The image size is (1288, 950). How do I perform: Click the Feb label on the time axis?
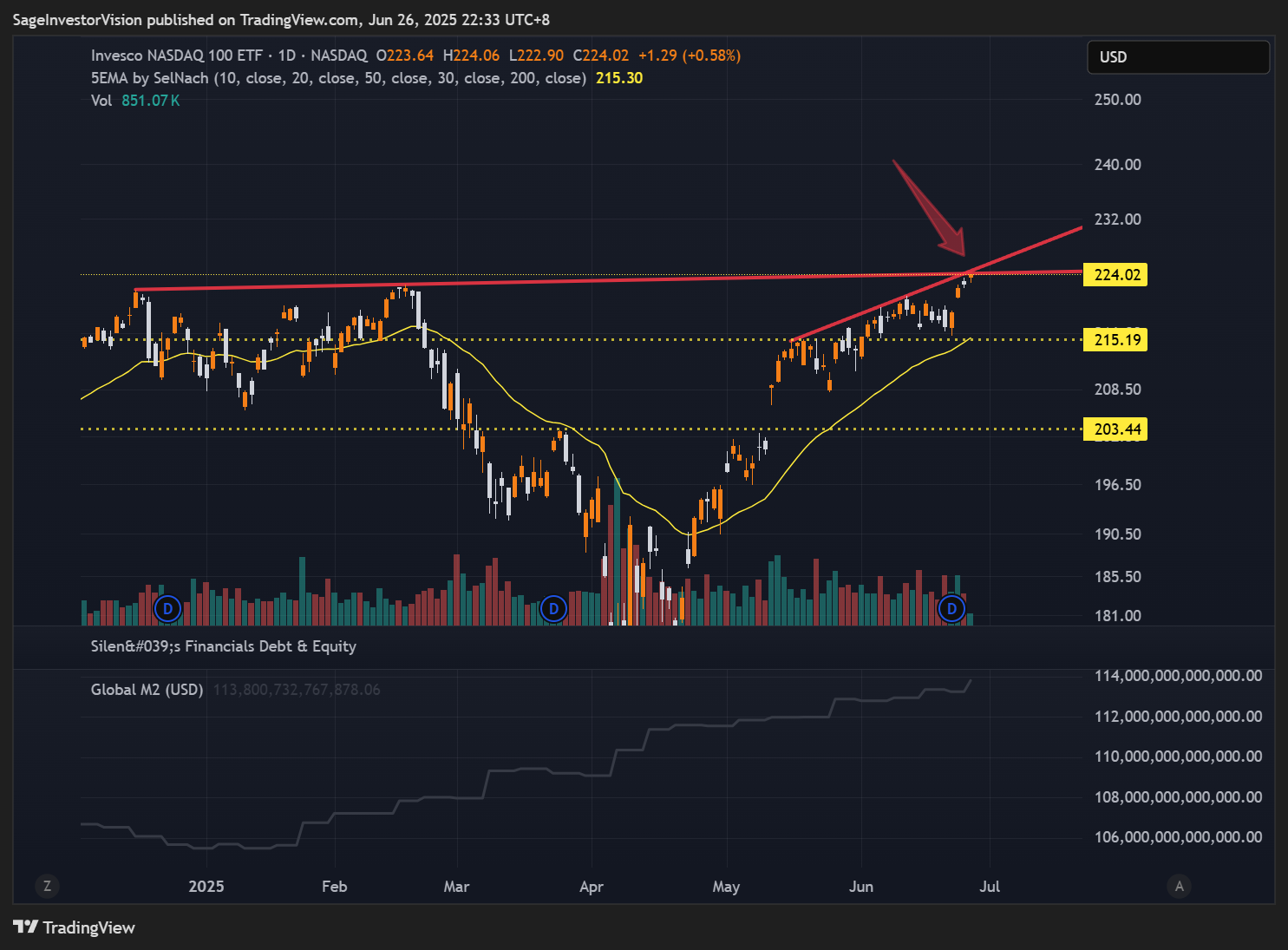pos(334,887)
